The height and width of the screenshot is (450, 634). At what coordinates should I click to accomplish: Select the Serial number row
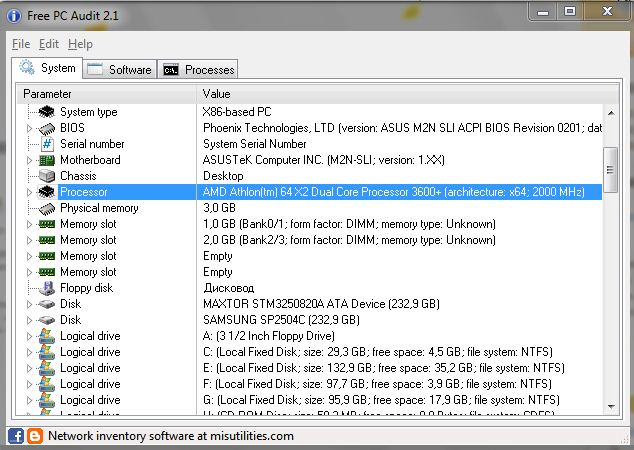pos(310,144)
